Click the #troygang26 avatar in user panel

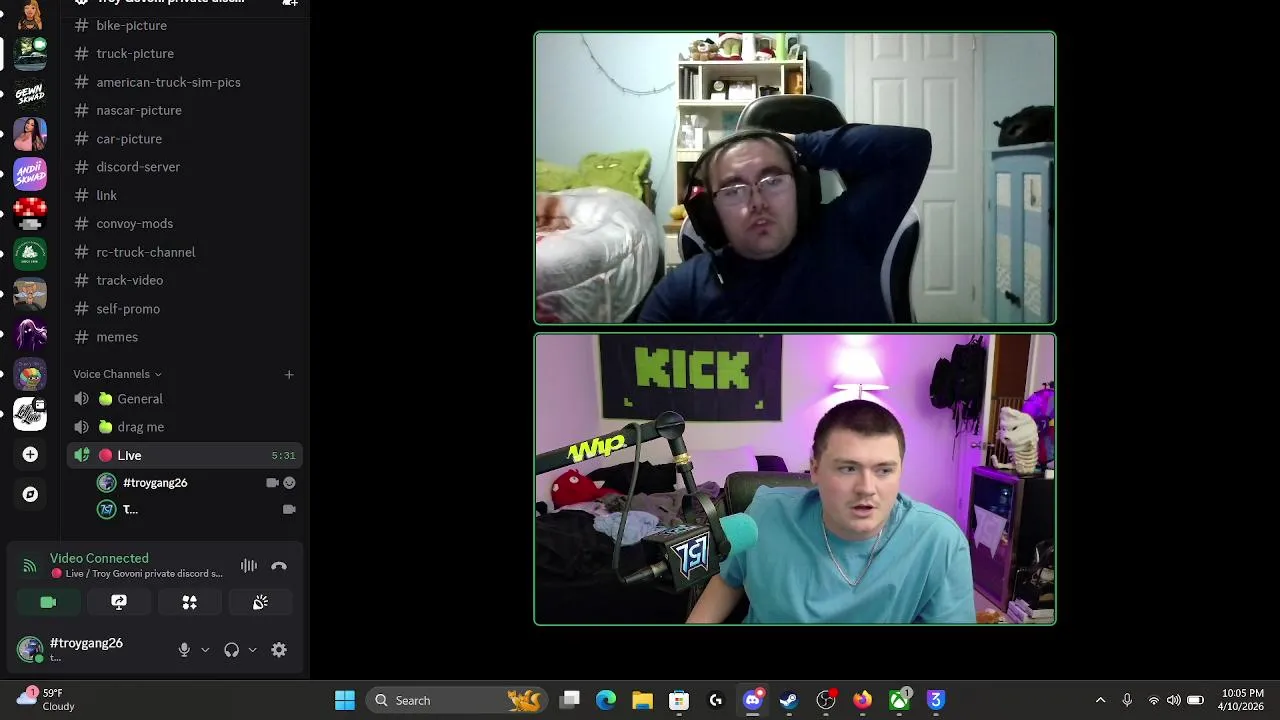pos(30,649)
